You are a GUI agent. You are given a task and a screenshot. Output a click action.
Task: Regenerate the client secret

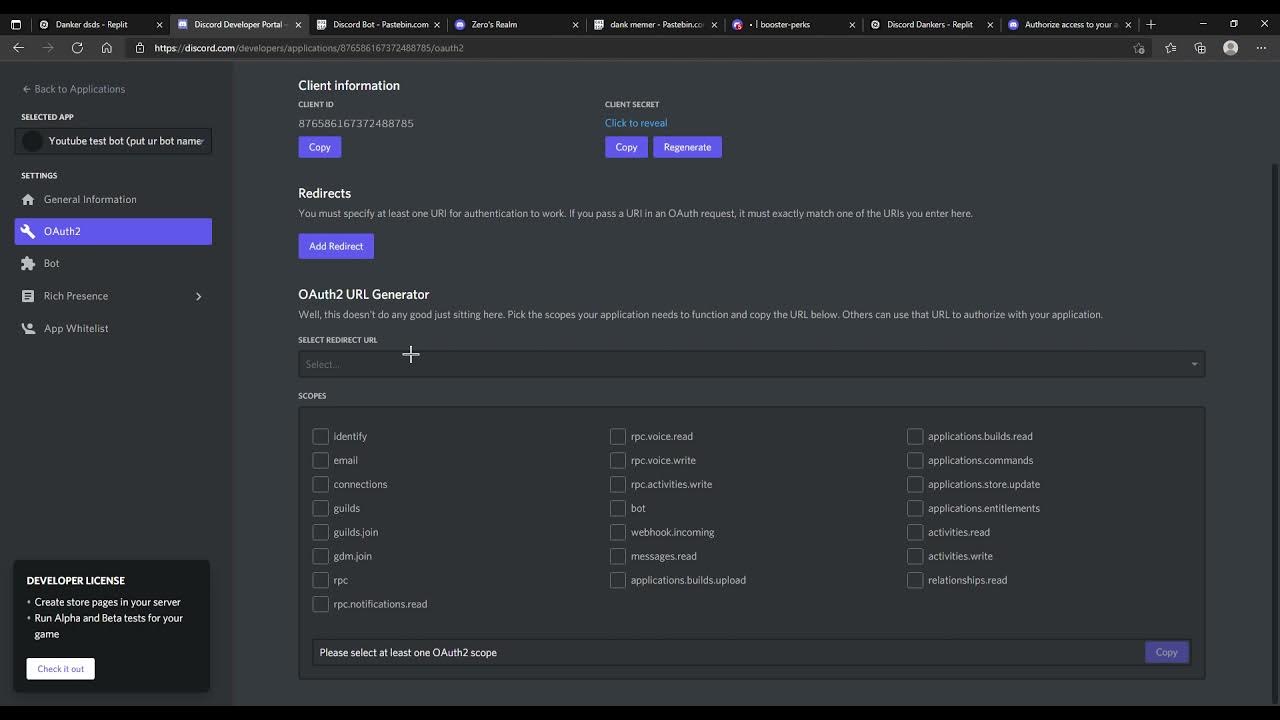pos(687,147)
